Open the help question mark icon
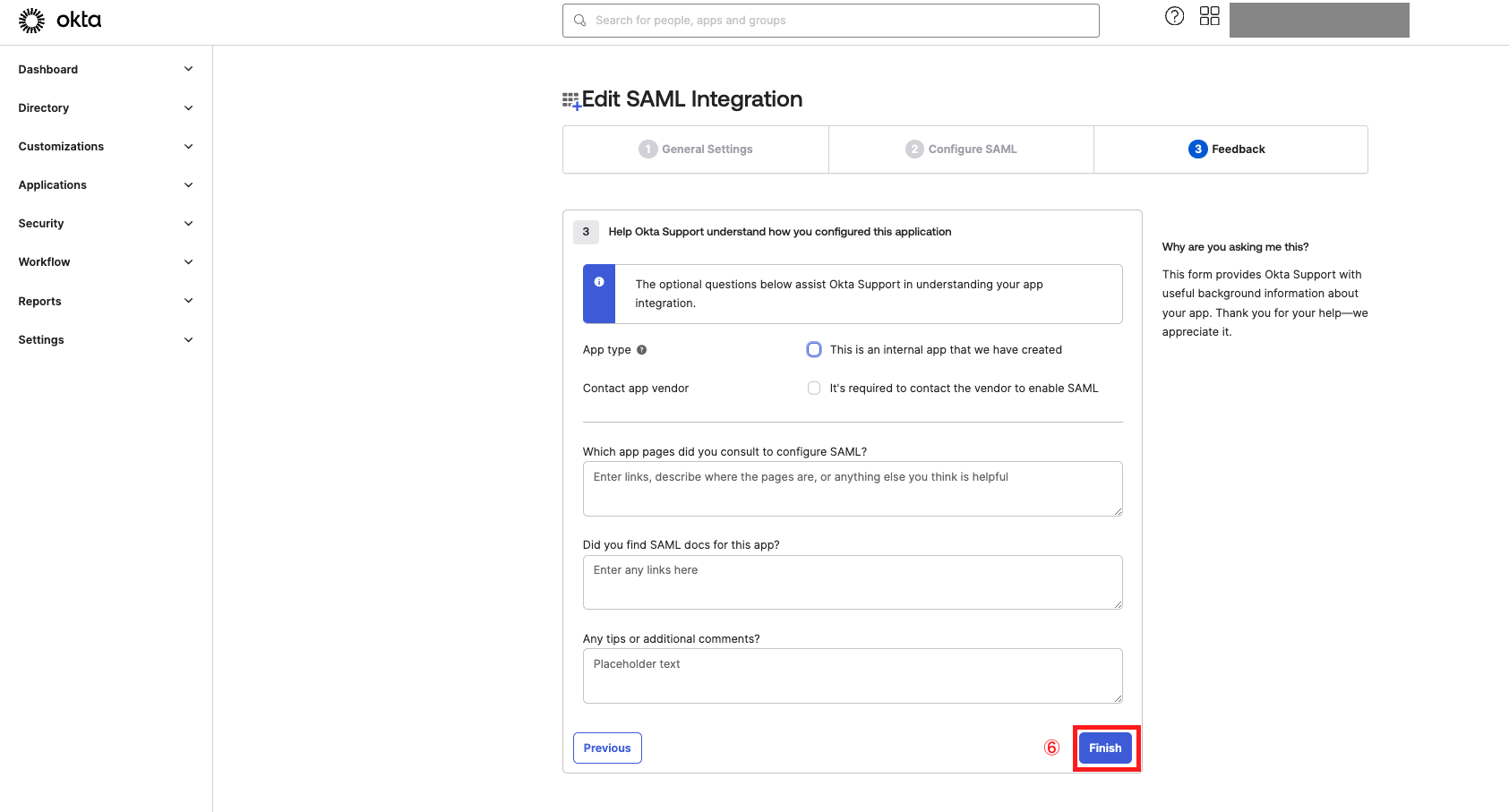 (x=1174, y=16)
